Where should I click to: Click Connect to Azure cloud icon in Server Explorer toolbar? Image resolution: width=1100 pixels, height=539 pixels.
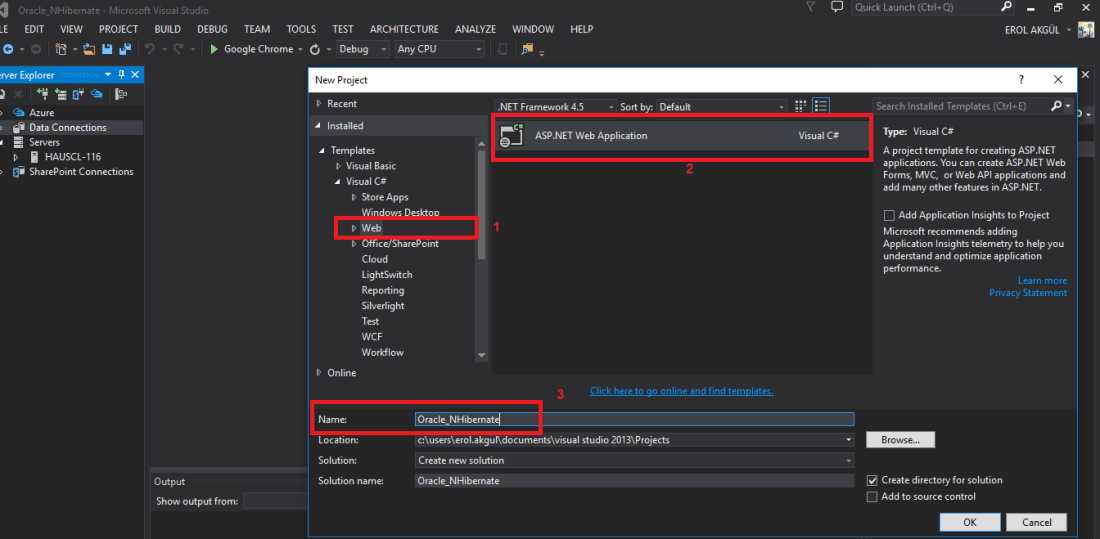point(97,93)
